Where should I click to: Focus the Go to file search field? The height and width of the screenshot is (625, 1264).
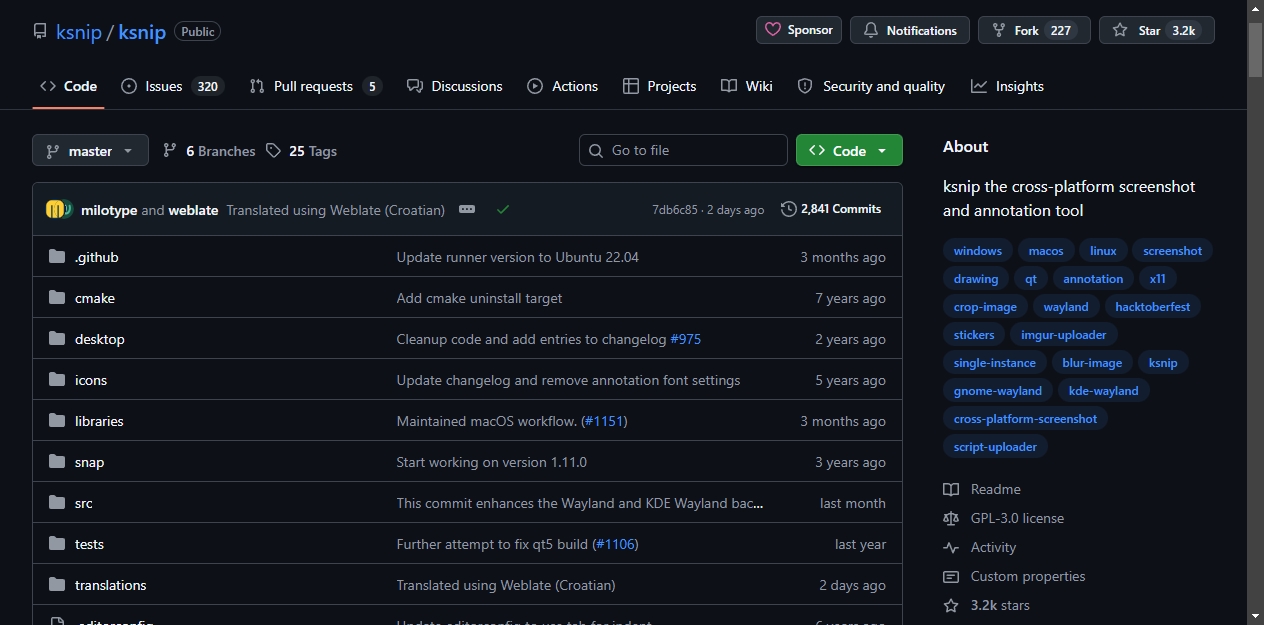[x=683, y=150]
